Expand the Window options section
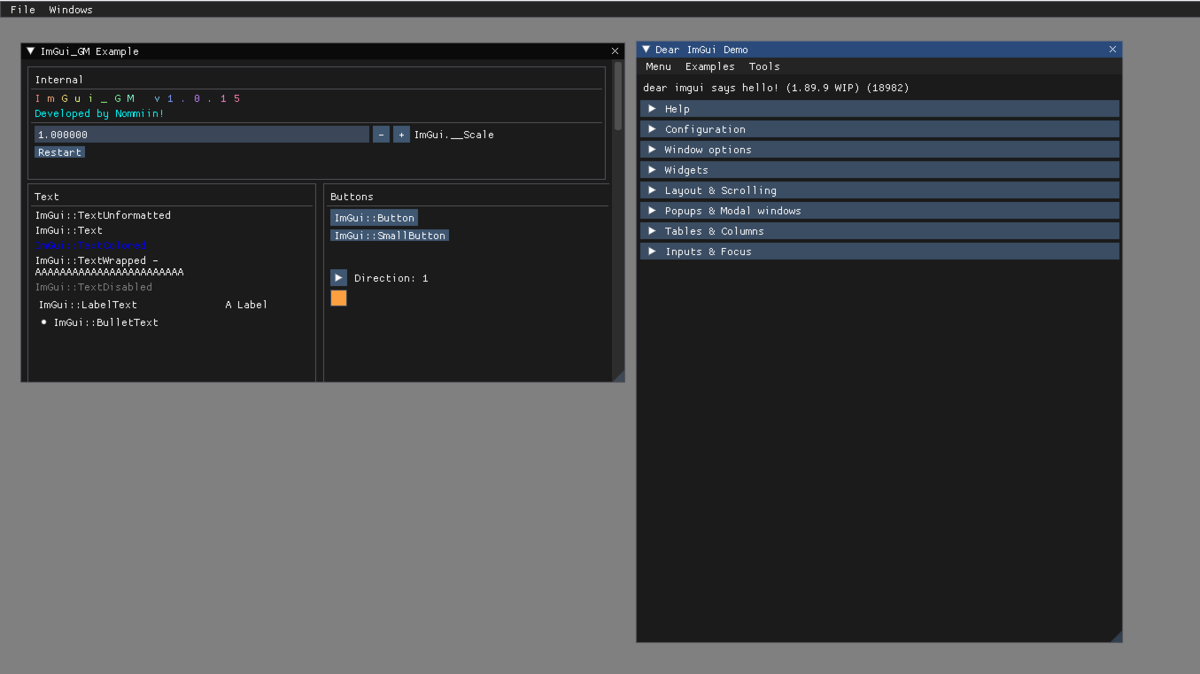This screenshot has width=1200, height=674. (x=879, y=149)
